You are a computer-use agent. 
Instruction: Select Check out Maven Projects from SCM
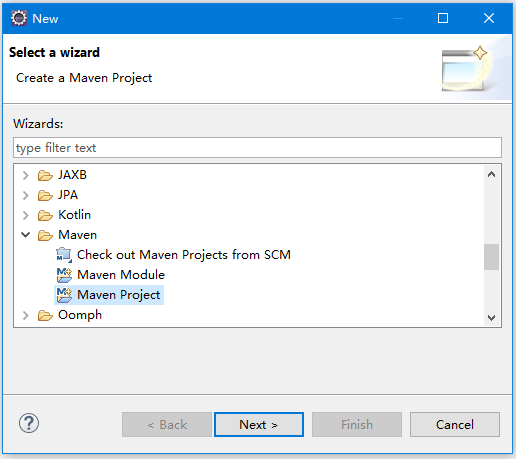tap(184, 255)
